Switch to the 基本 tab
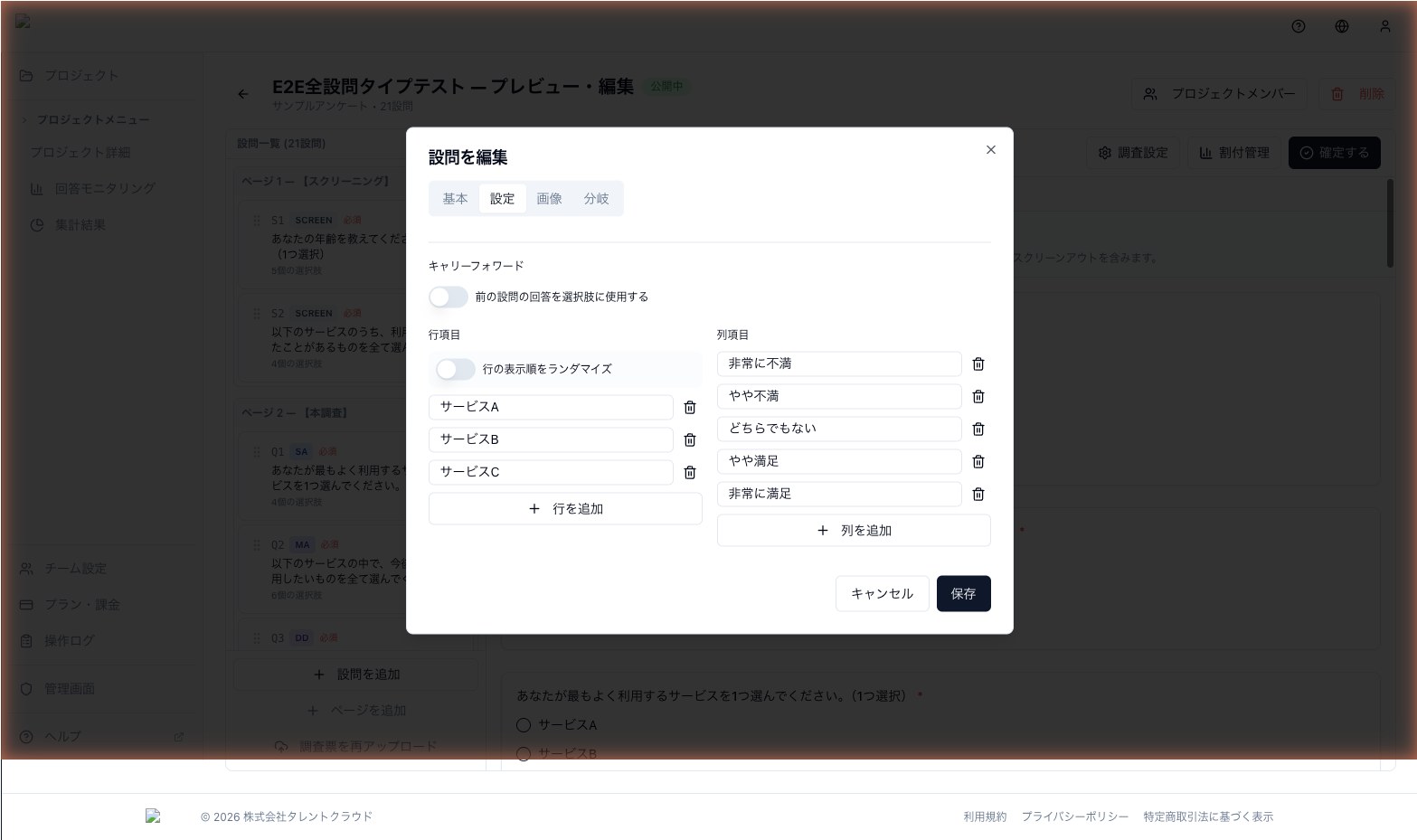 click(455, 199)
